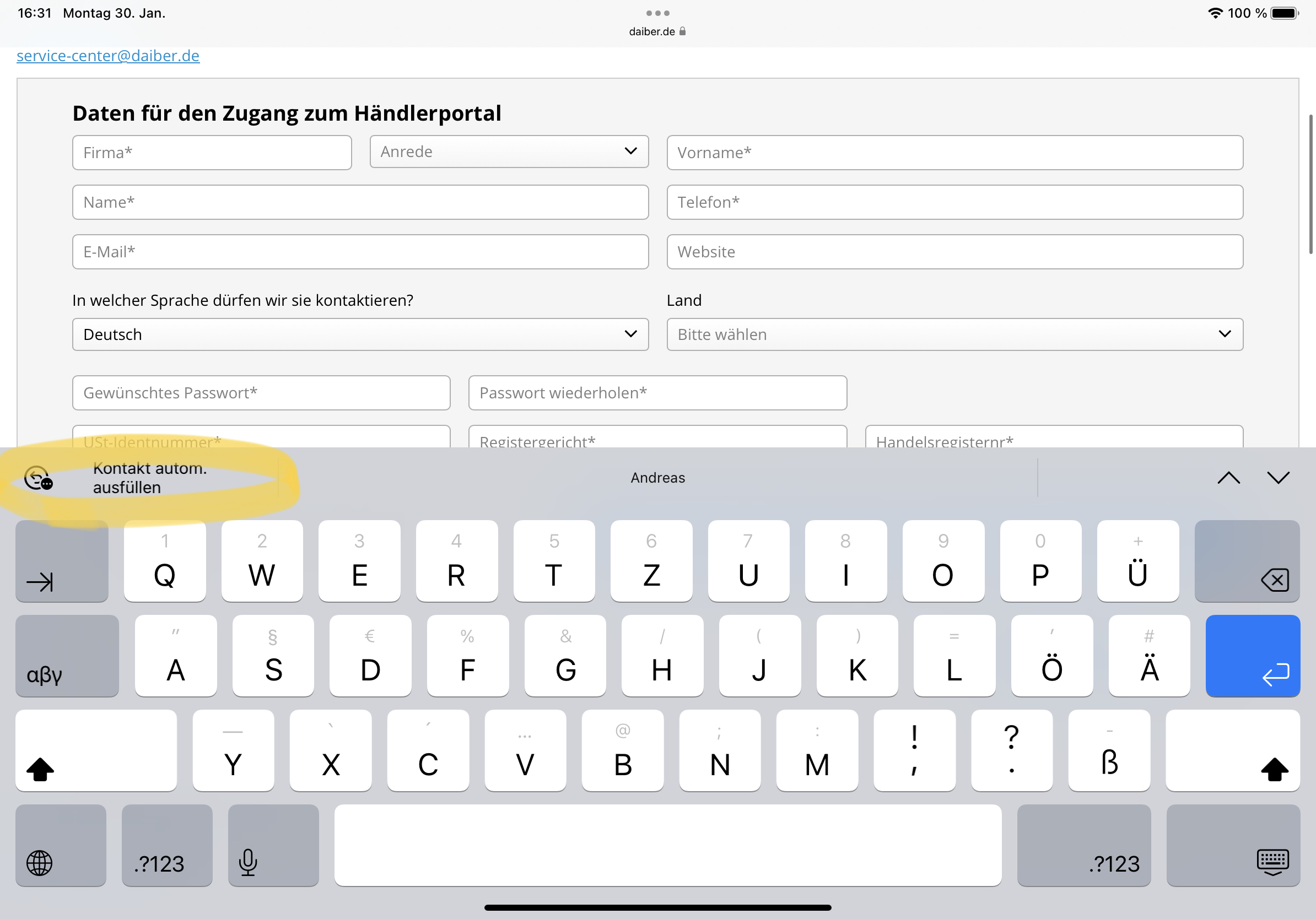Tap the hide keyboard key

[x=1233, y=845]
